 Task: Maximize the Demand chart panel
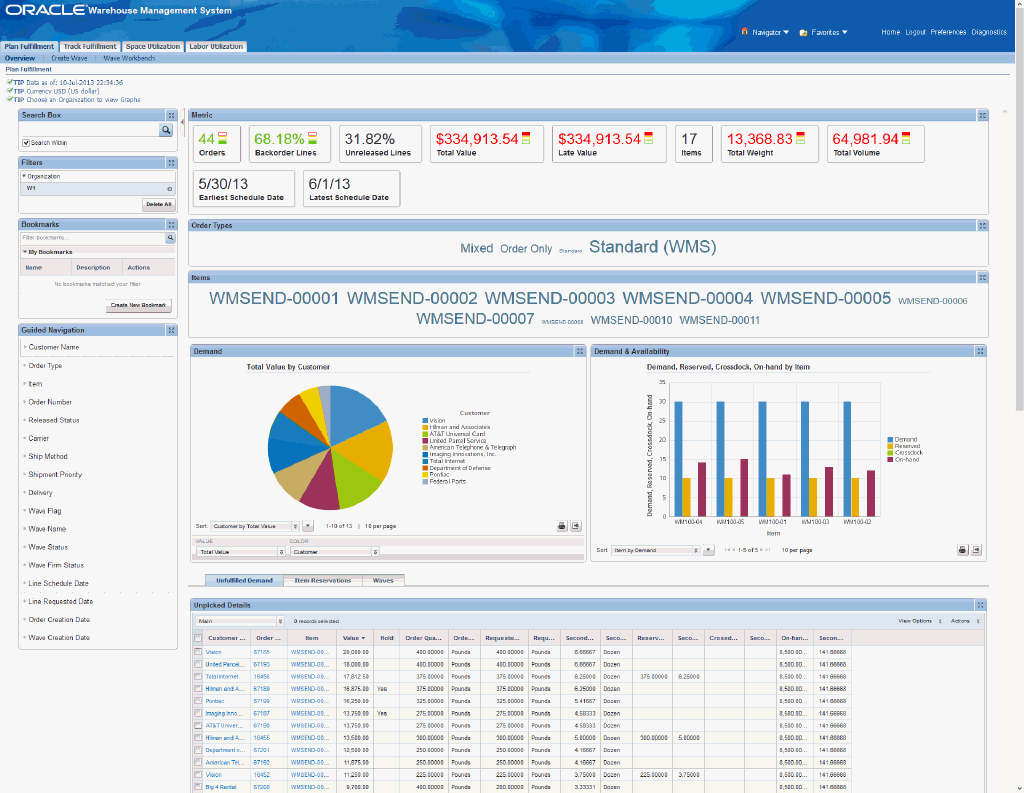(579, 351)
